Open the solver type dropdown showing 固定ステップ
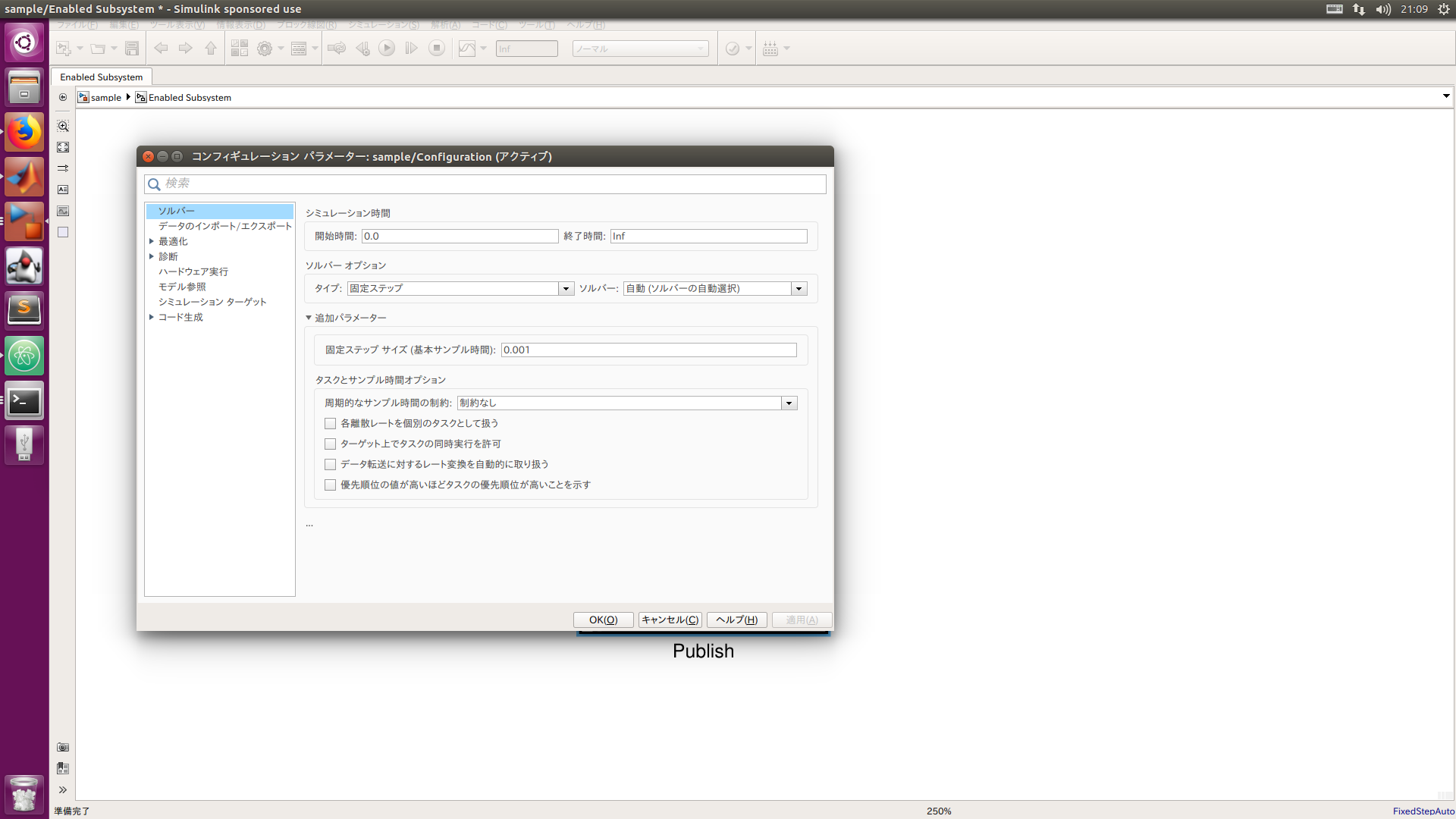 coord(566,288)
